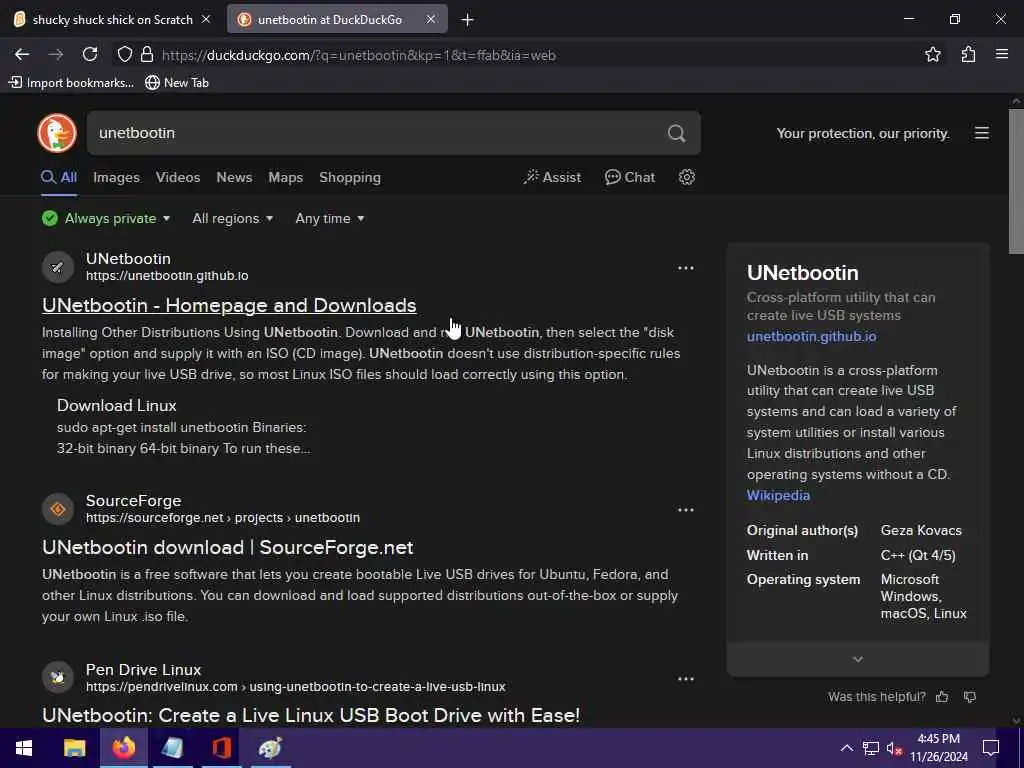Switch to Shopping results

click(x=349, y=177)
